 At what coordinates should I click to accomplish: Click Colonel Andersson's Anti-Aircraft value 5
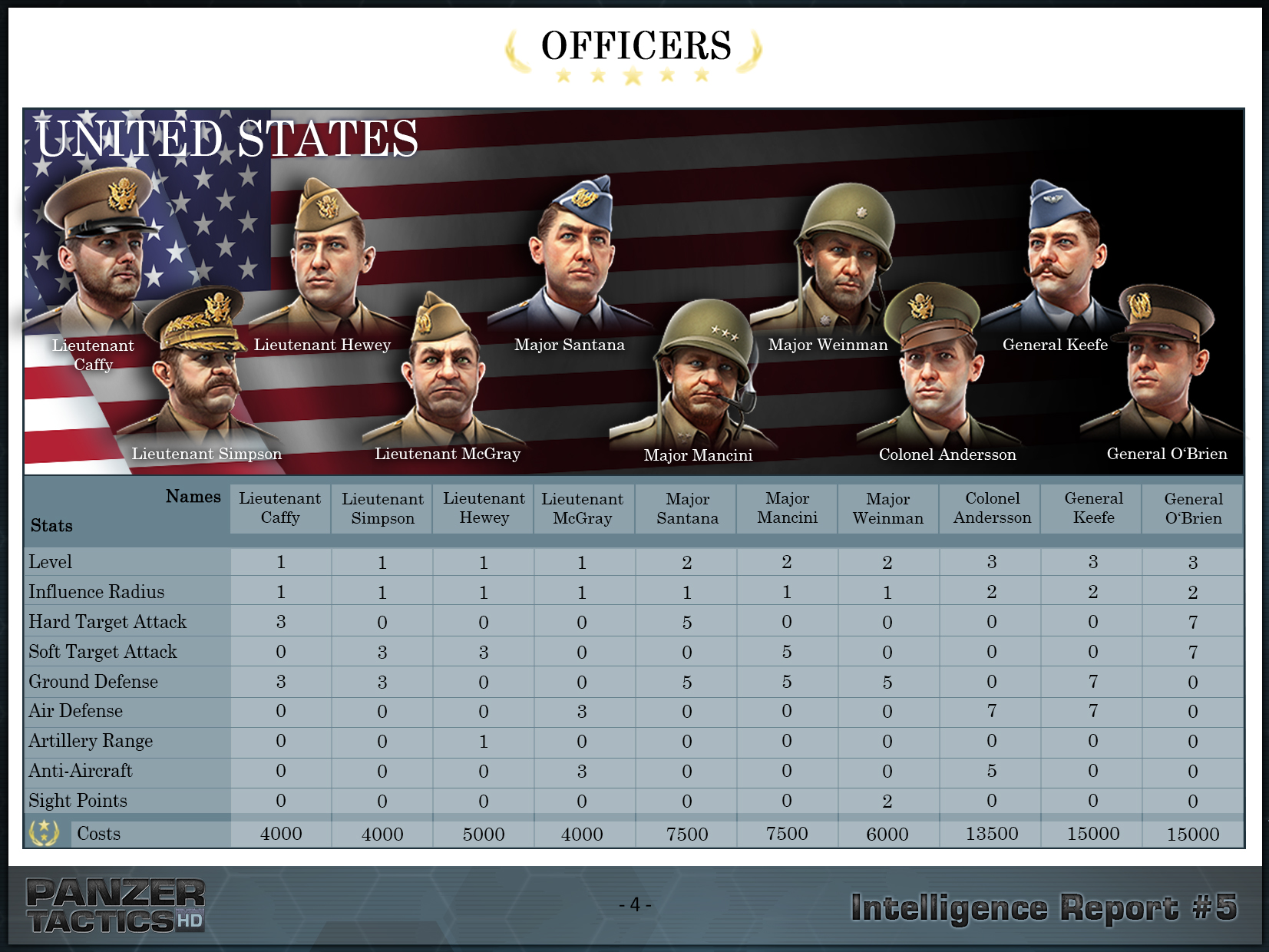(x=992, y=771)
